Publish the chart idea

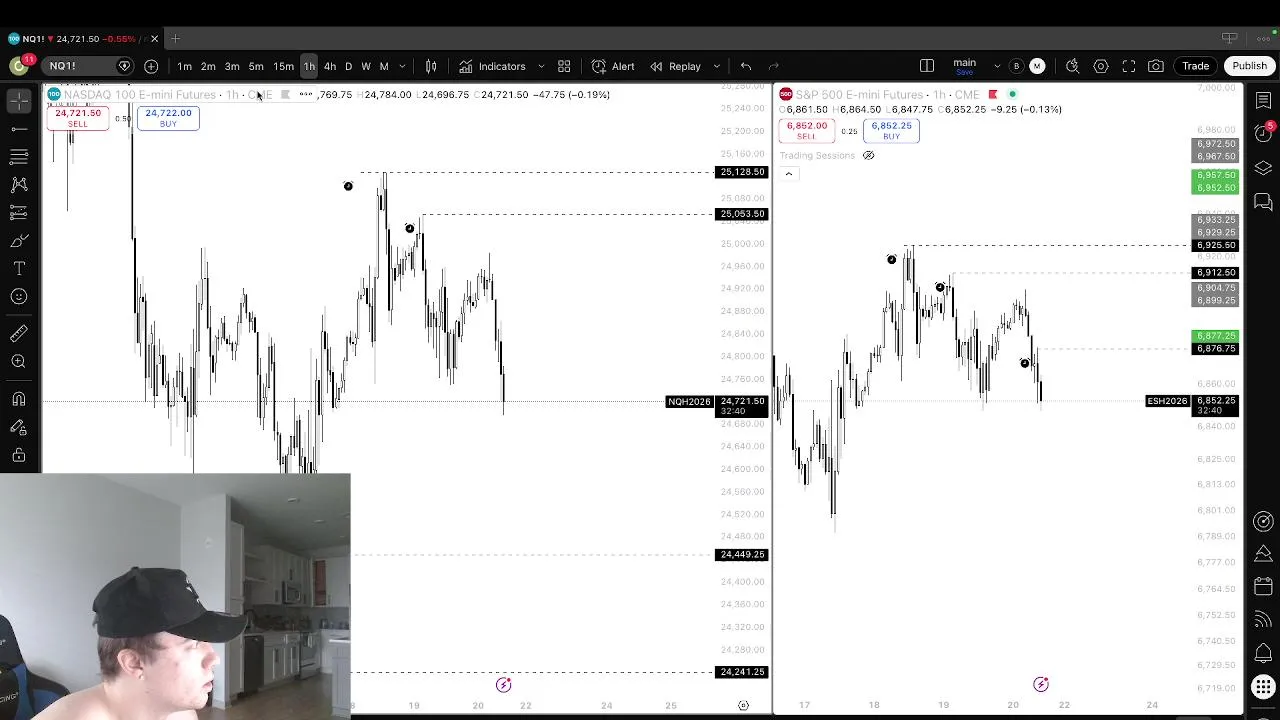[x=1249, y=66]
